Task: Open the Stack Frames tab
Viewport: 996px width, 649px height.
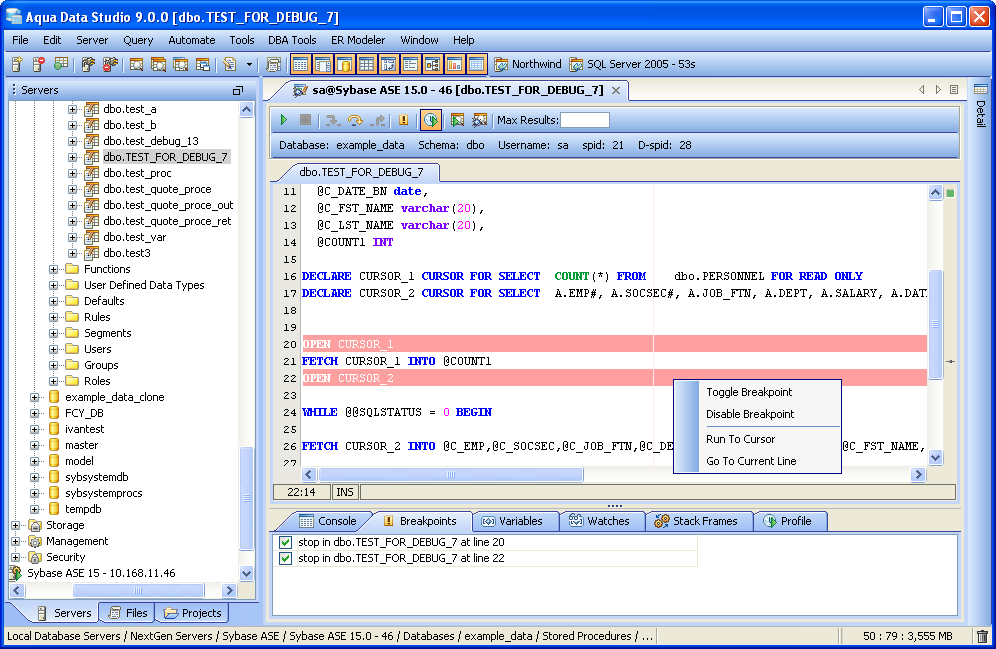Action: 696,521
